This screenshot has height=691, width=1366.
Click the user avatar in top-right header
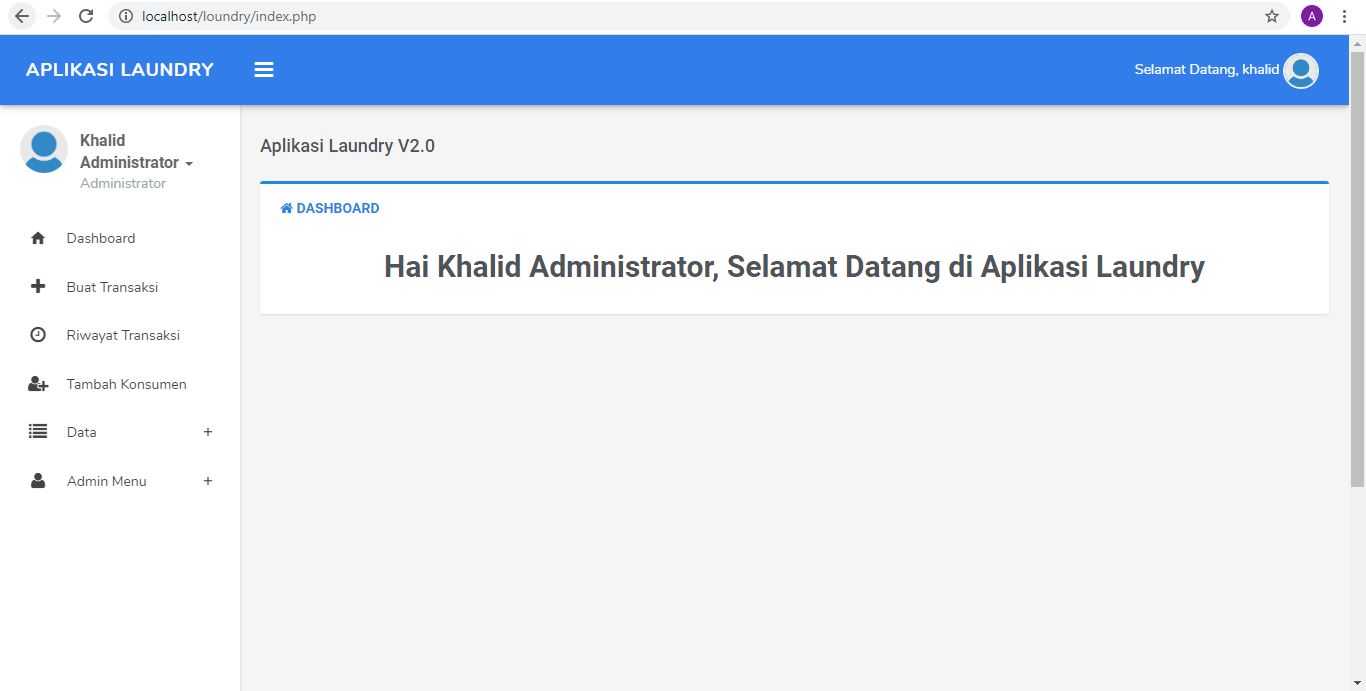[x=1300, y=70]
